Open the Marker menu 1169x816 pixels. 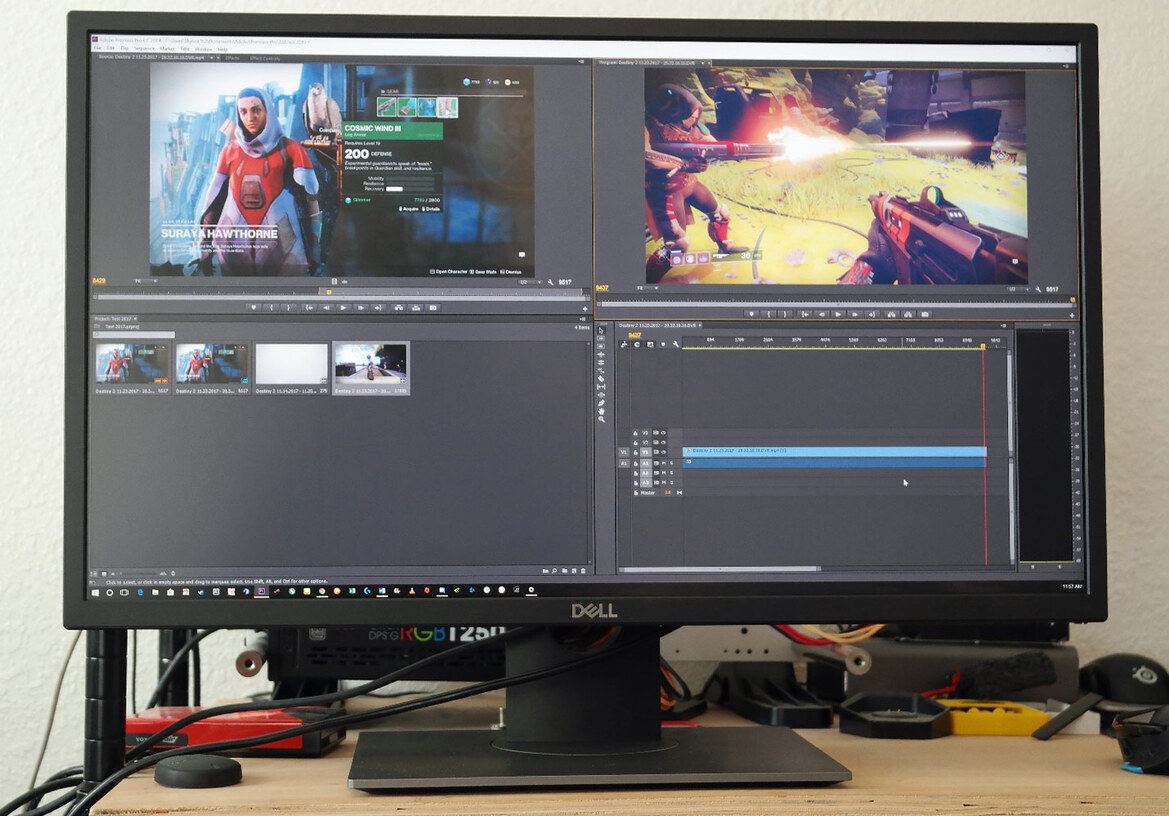[x=167, y=48]
